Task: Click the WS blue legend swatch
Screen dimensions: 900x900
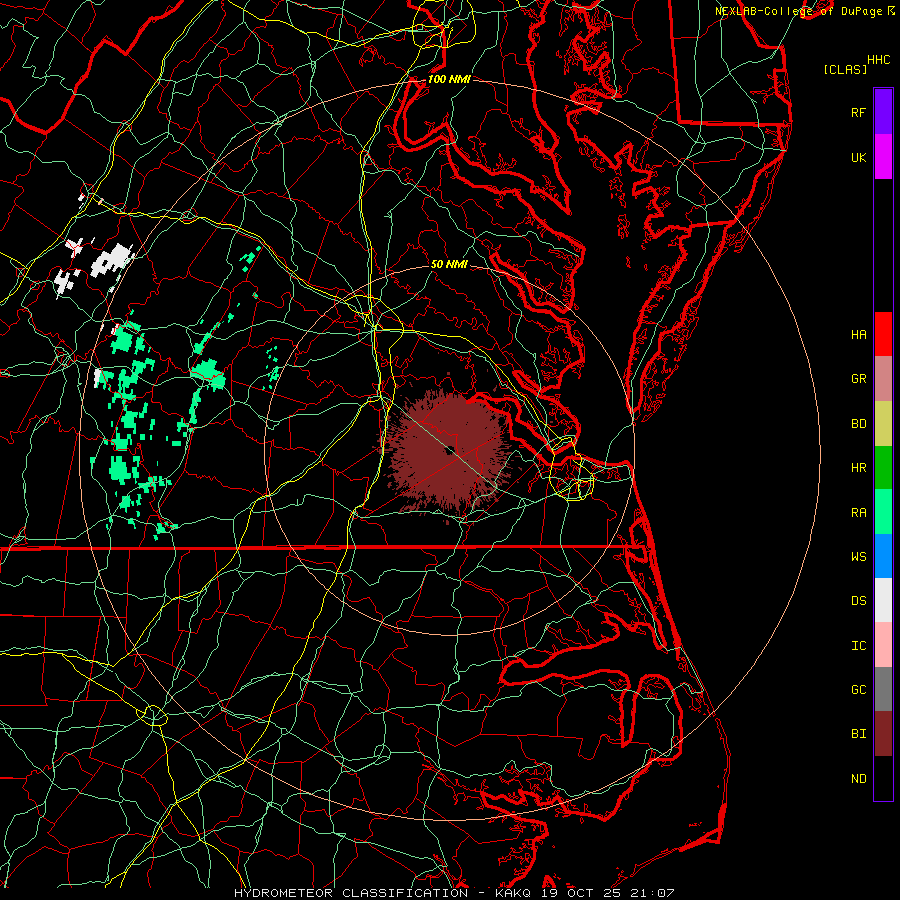Action: coord(883,556)
